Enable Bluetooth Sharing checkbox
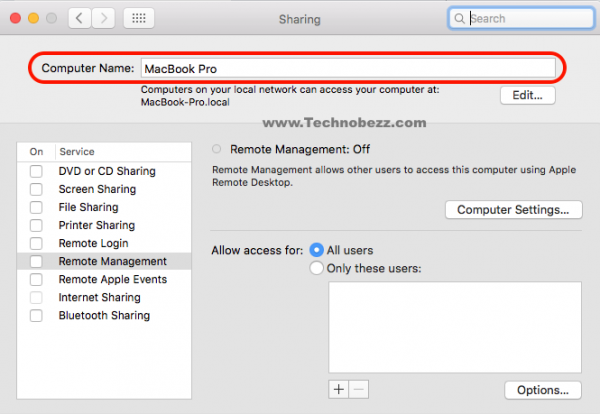Screen dimensions: 600x414 [36, 315]
